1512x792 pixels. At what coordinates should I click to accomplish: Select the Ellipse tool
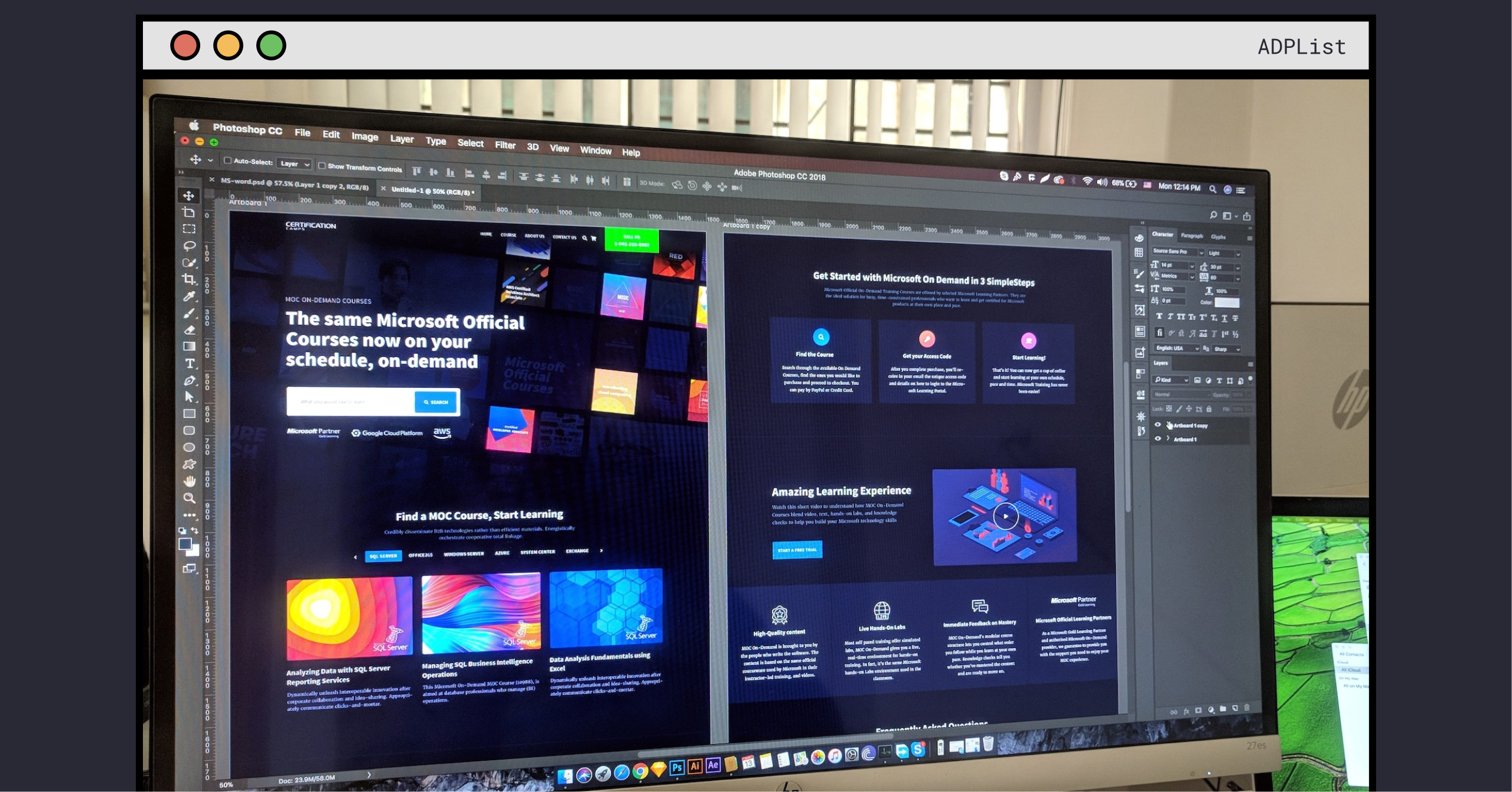coord(189,447)
